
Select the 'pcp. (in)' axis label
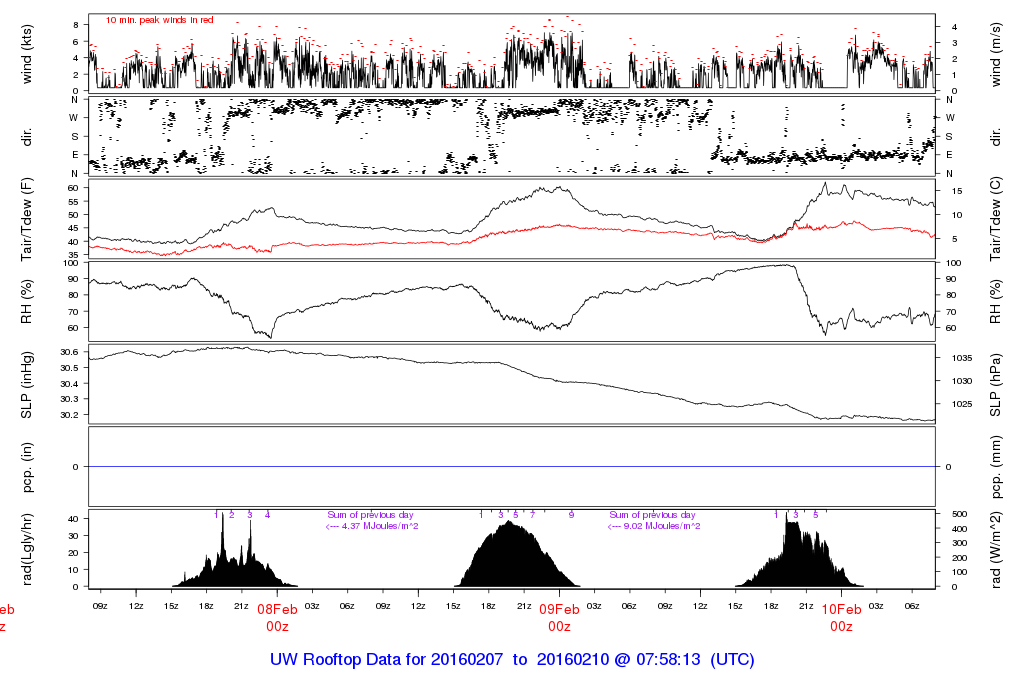click(x=27, y=466)
